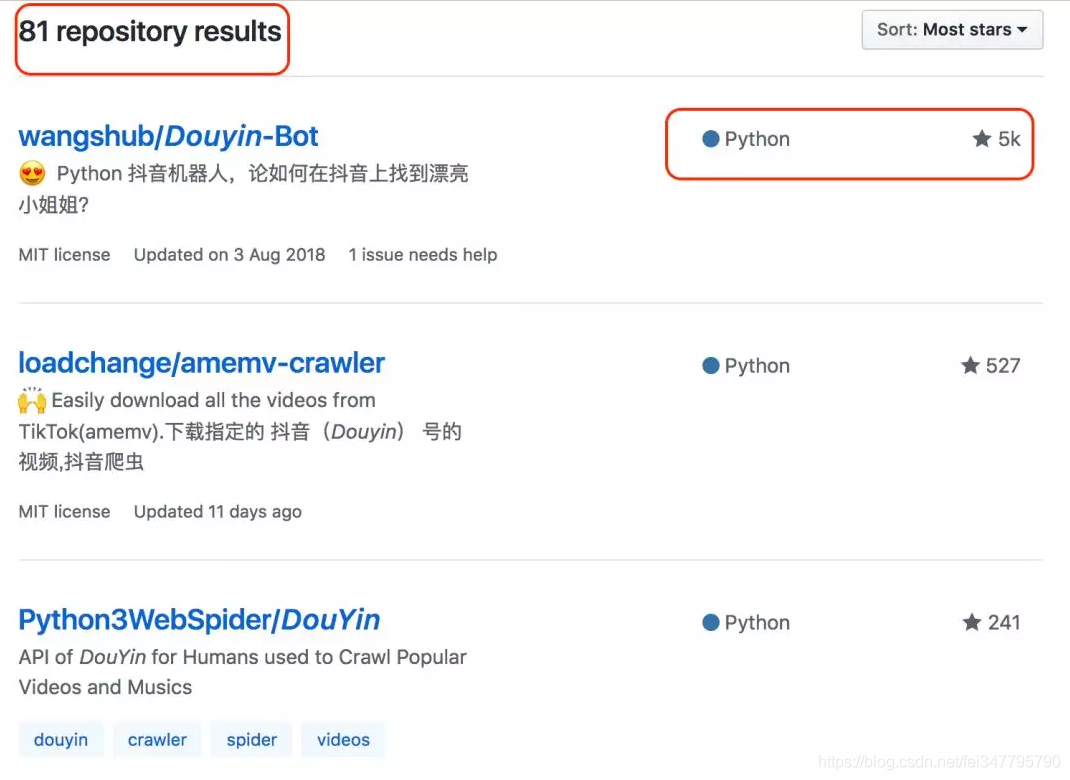Click raised-hands emoji in amemv-crawler description
Image resolution: width=1070 pixels, height=780 pixels.
[x=32, y=400]
